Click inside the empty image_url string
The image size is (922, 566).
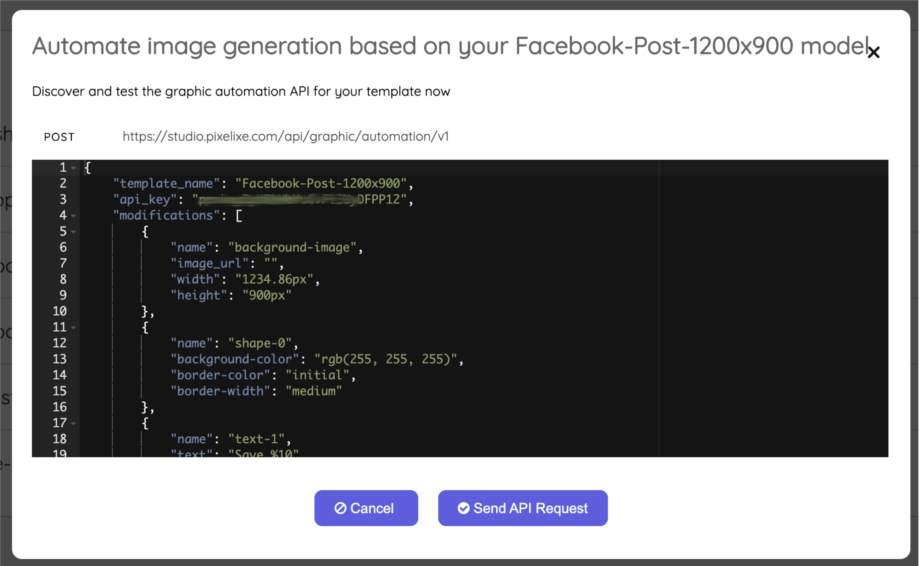pyautogui.click(x=268, y=264)
